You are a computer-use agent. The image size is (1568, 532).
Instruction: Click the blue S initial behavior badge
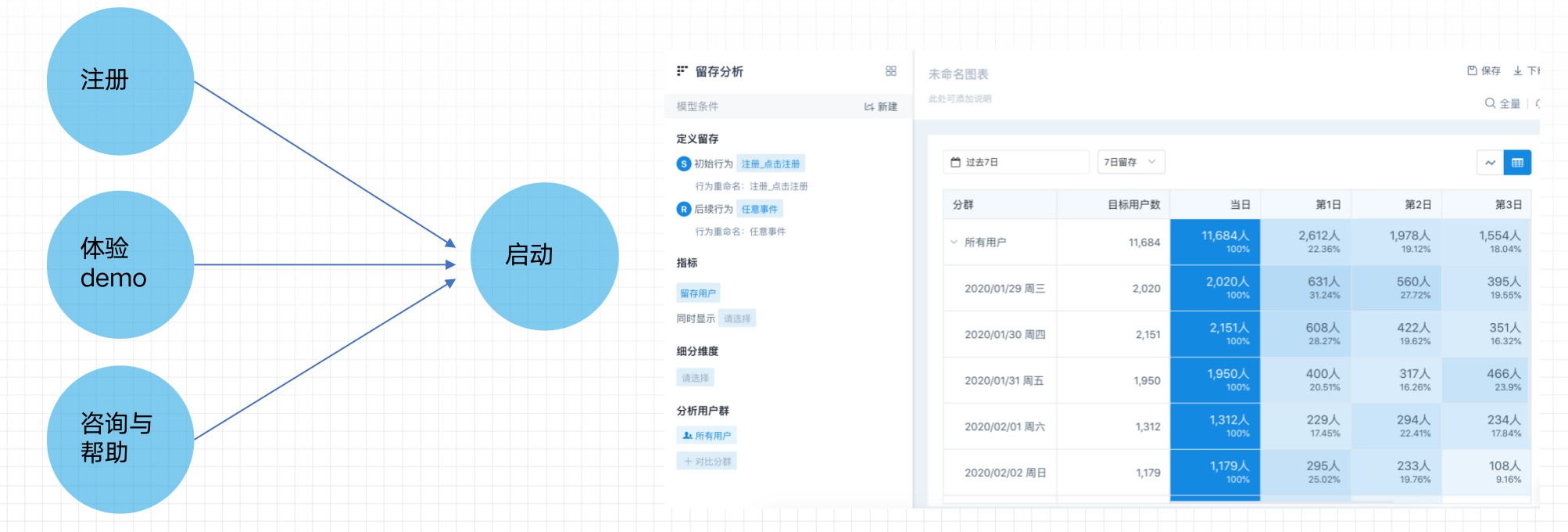pyautogui.click(x=684, y=164)
